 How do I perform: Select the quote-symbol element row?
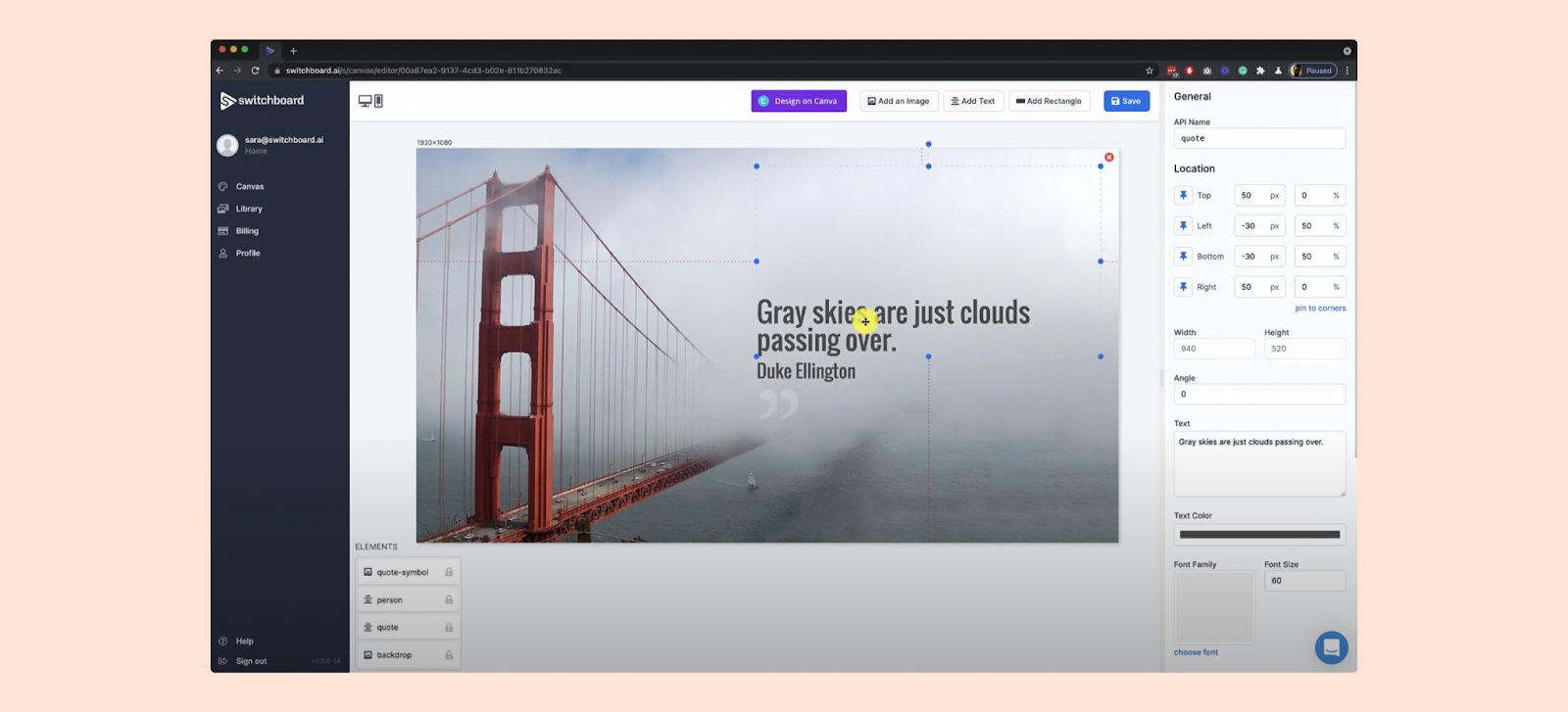pyautogui.click(x=408, y=572)
